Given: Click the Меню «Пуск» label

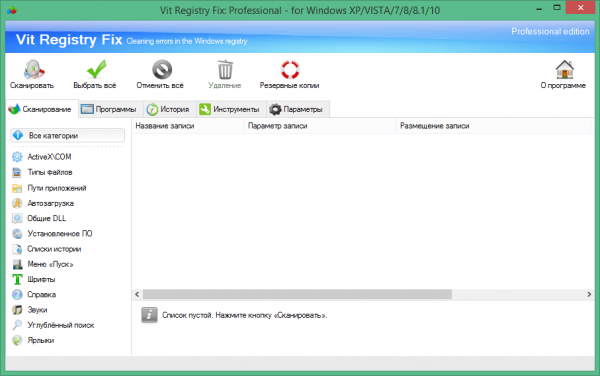Looking at the screenshot, I should (x=50, y=264).
